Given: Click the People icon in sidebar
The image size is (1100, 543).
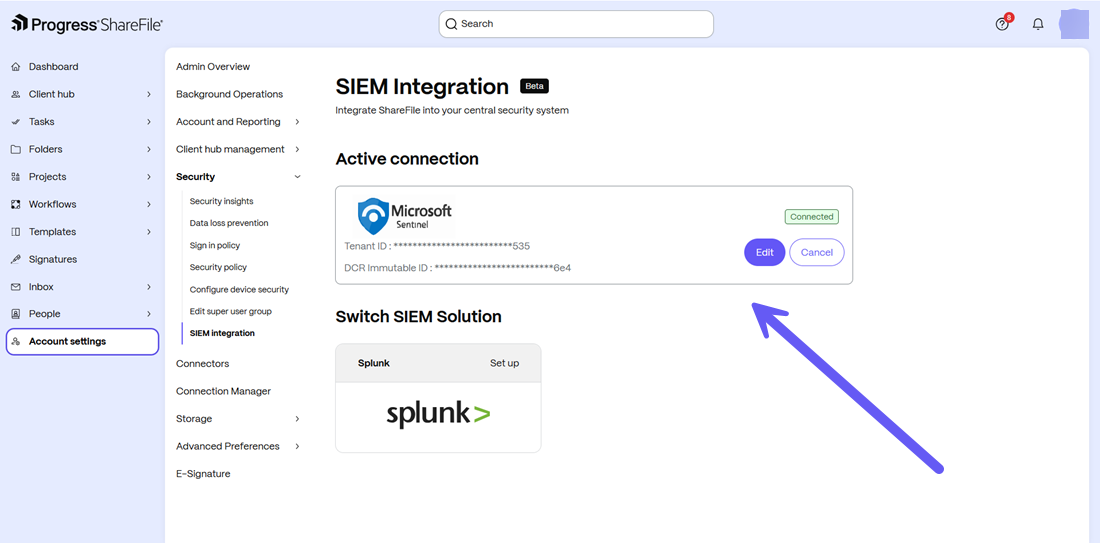Looking at the screenshot, I should click(x=15, y=314).
